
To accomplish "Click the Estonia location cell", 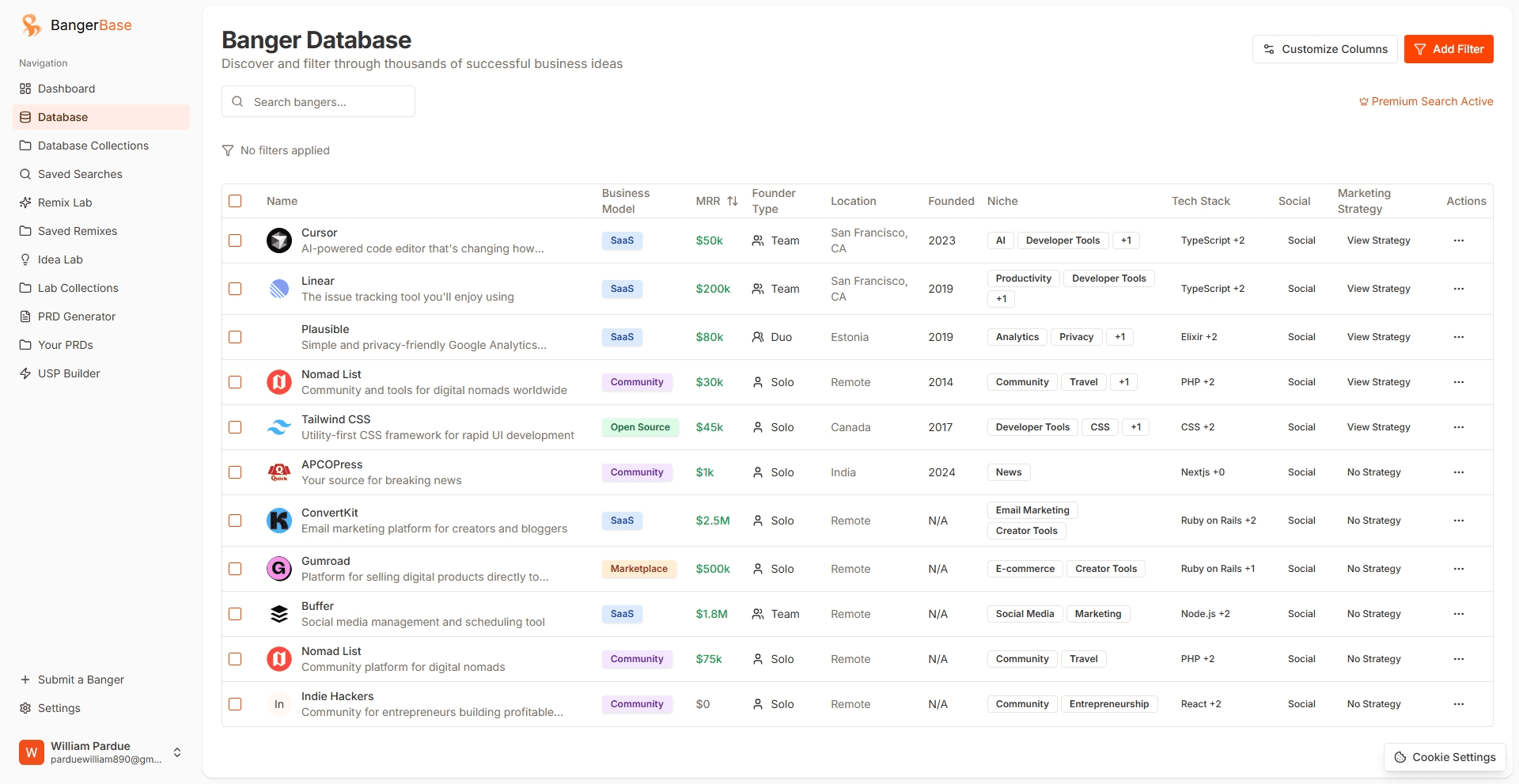I will [850, 337].
